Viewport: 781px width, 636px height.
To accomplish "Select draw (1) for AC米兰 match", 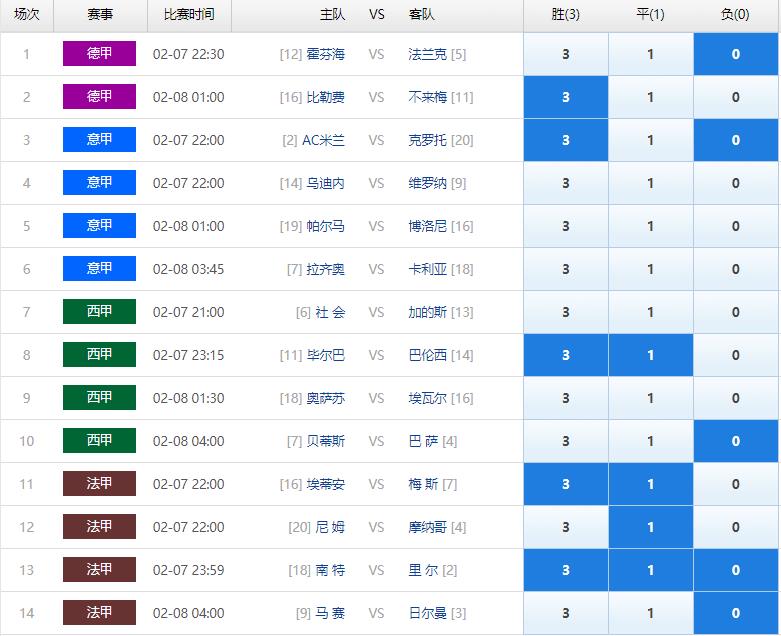I will [651, 140].
